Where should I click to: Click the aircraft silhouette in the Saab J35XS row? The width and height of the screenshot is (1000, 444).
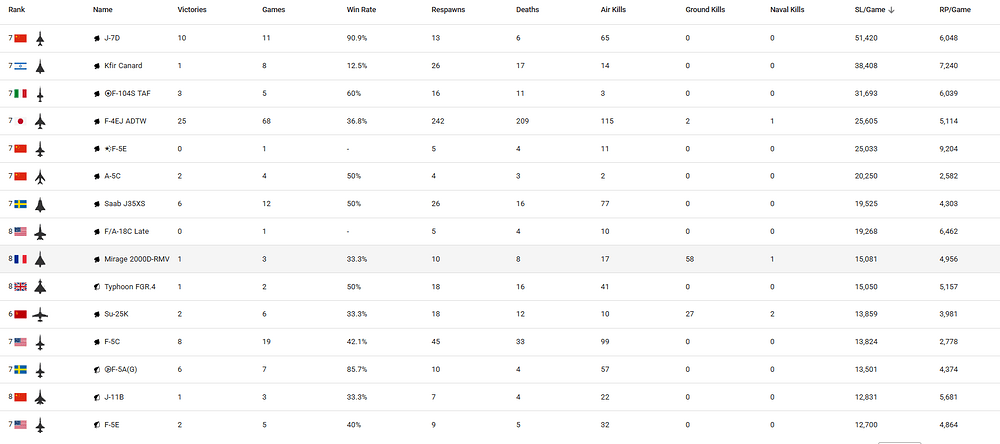point(40,204)
